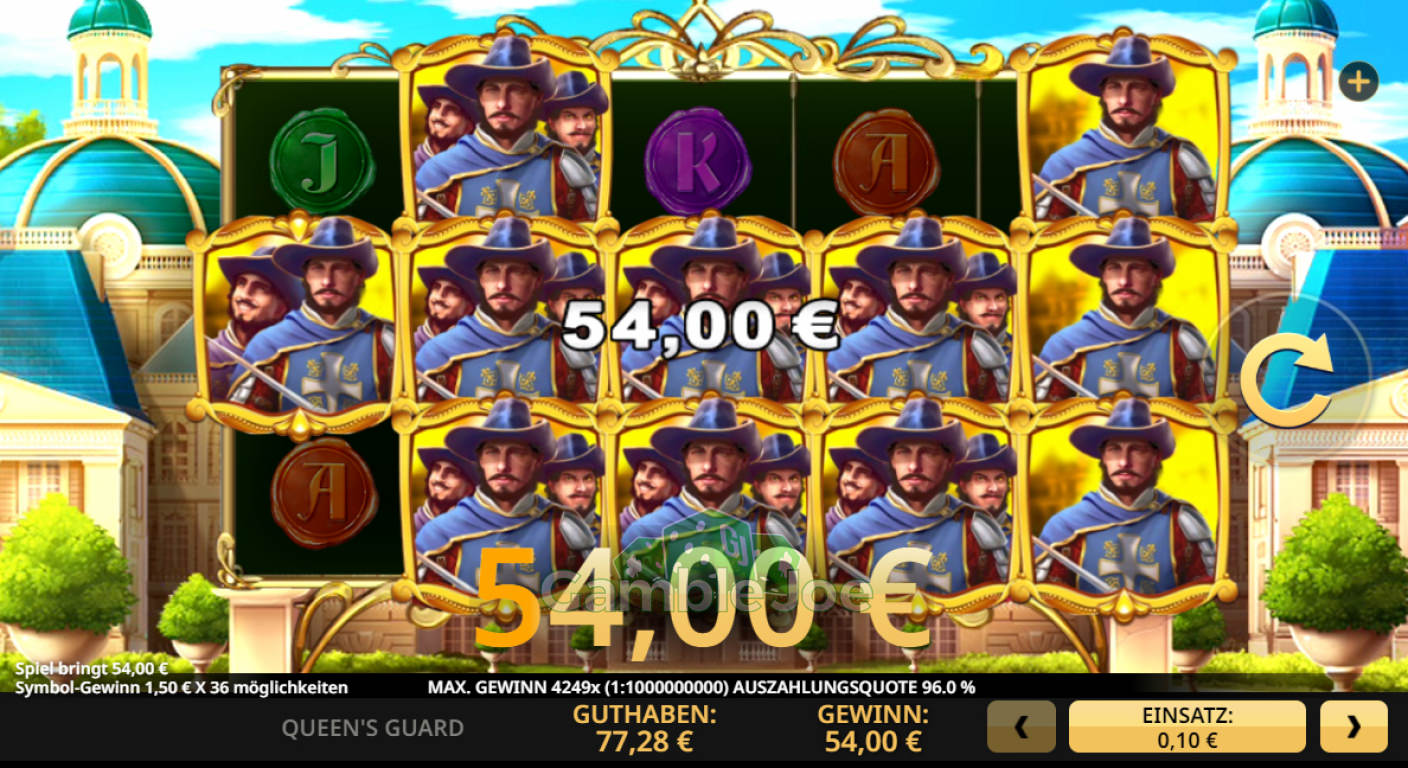1408x768 pixels.
Task: Increase bet with right arrow
Action: pyautogui.click(x=1353, y=727)
